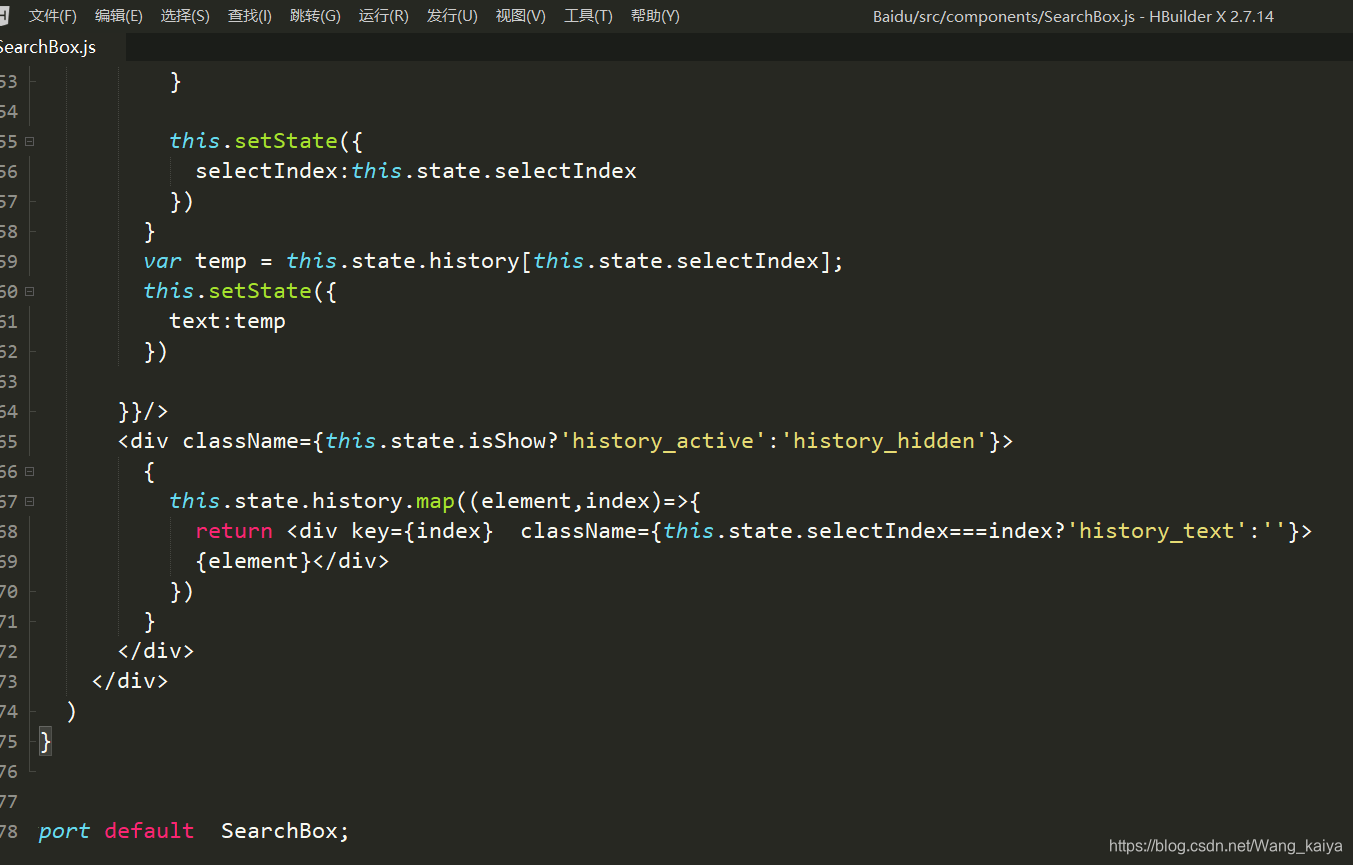1353x865 pixels.
Task: Click 'this.state.isShow' expression
Action: (x=436, y=441)
